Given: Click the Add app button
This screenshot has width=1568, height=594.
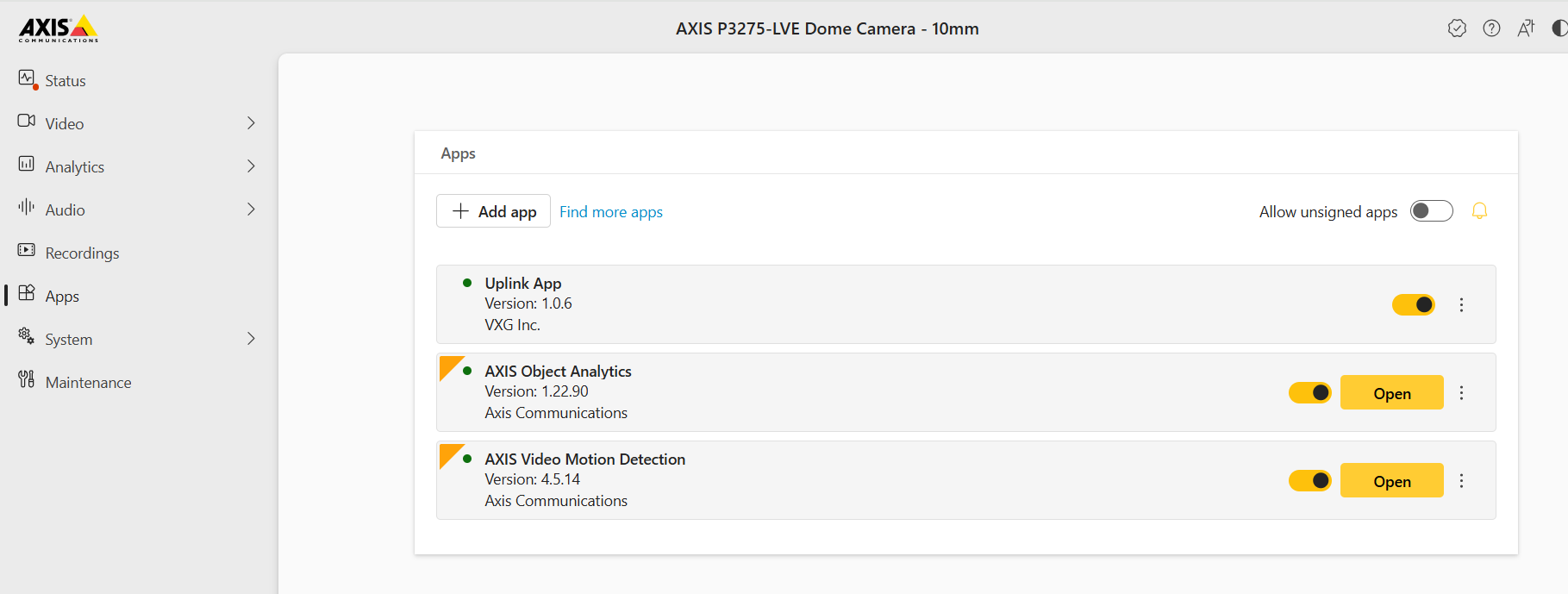Looking at the screenshot, I should pos(494,211).
